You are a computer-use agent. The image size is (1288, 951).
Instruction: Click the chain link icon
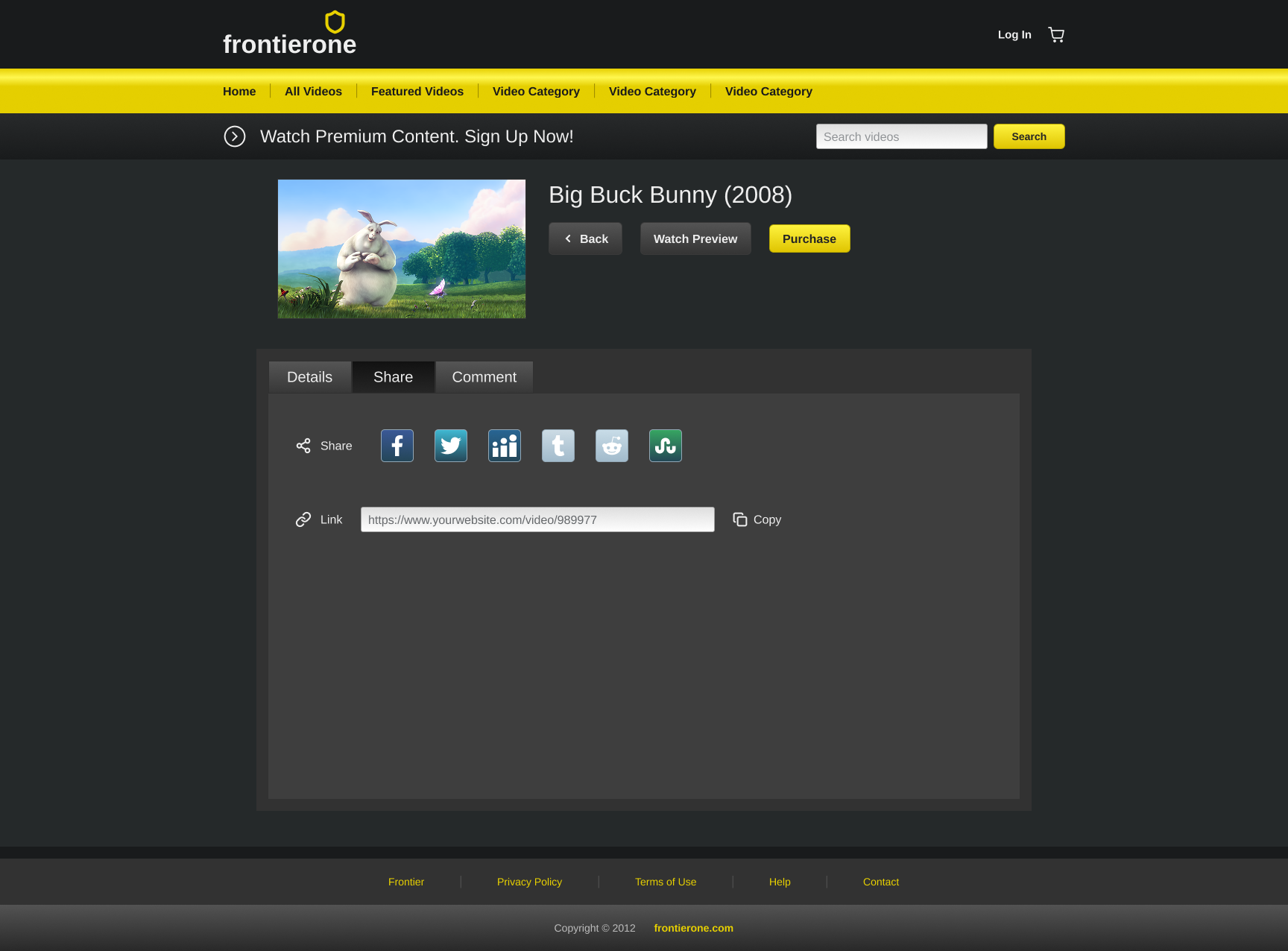[x=303, y=519]
